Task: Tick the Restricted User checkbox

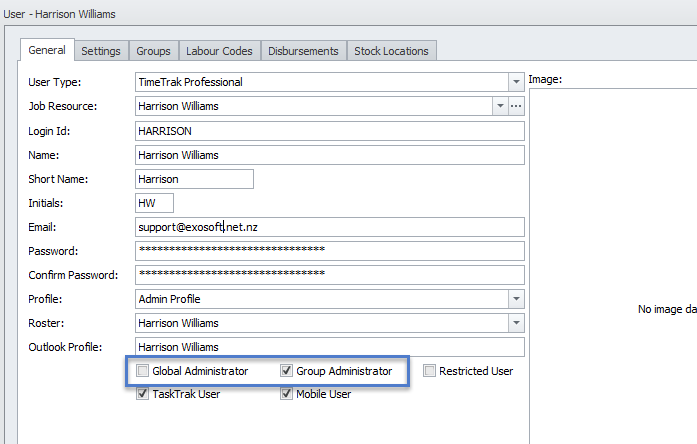Action: [430, 371]
